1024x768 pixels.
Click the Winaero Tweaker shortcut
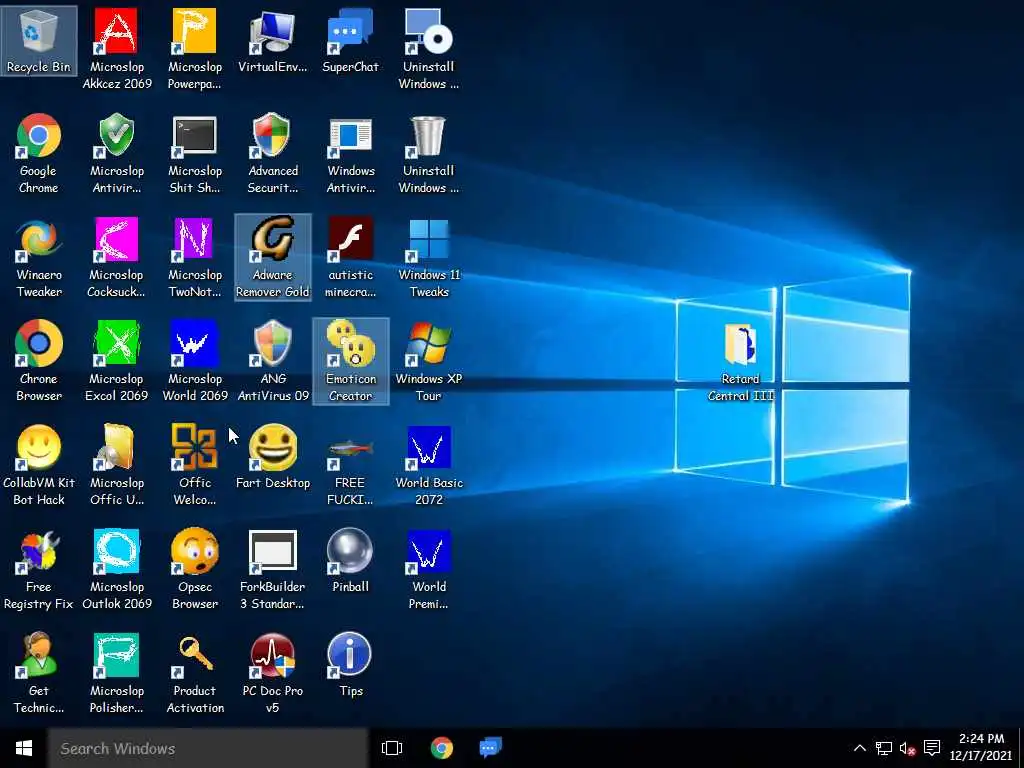39,257
